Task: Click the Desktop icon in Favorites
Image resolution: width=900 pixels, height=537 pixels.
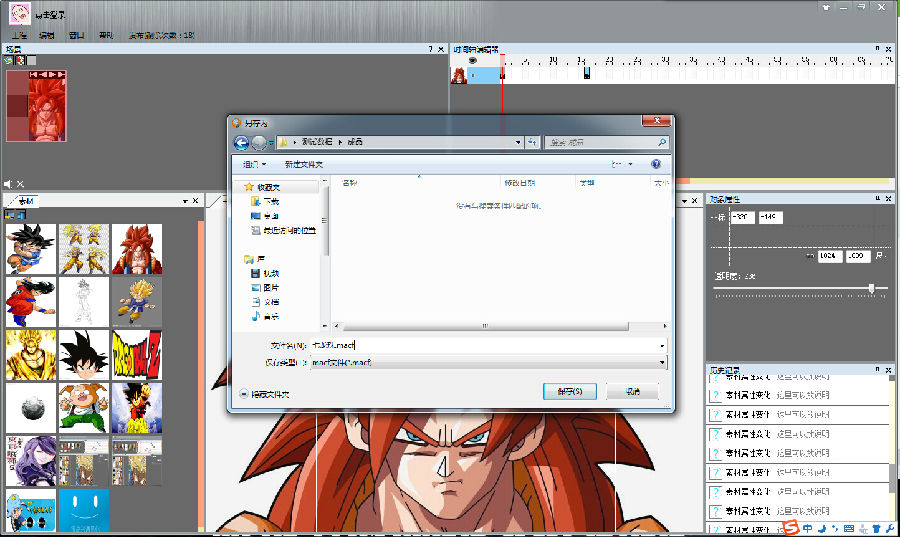Action: 270,215
